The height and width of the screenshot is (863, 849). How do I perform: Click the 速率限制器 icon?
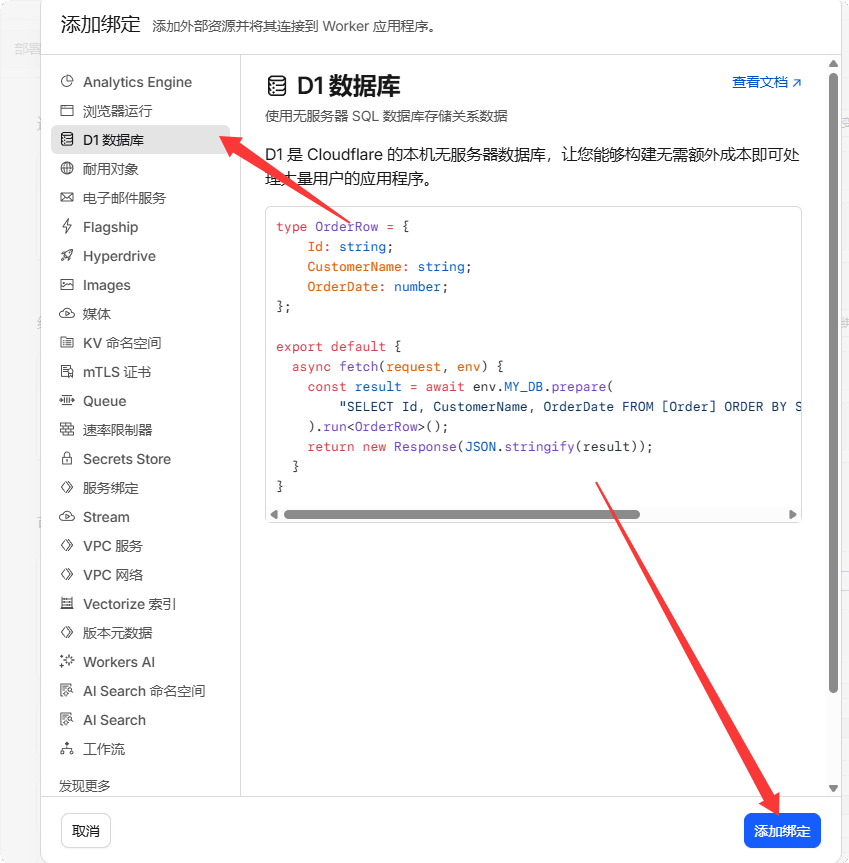tap(67, 429)
